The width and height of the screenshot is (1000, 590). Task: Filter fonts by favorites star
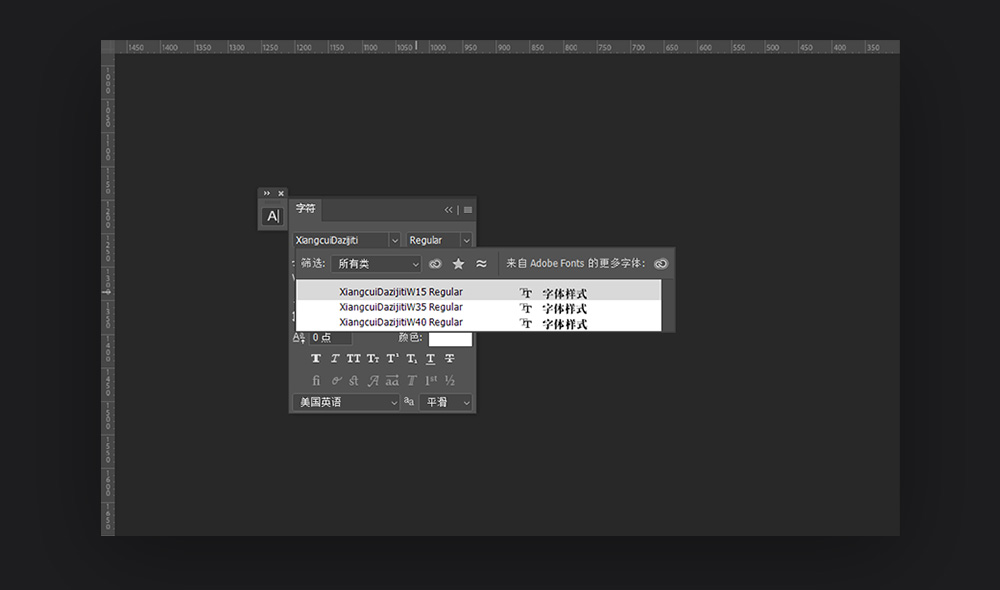458,263
